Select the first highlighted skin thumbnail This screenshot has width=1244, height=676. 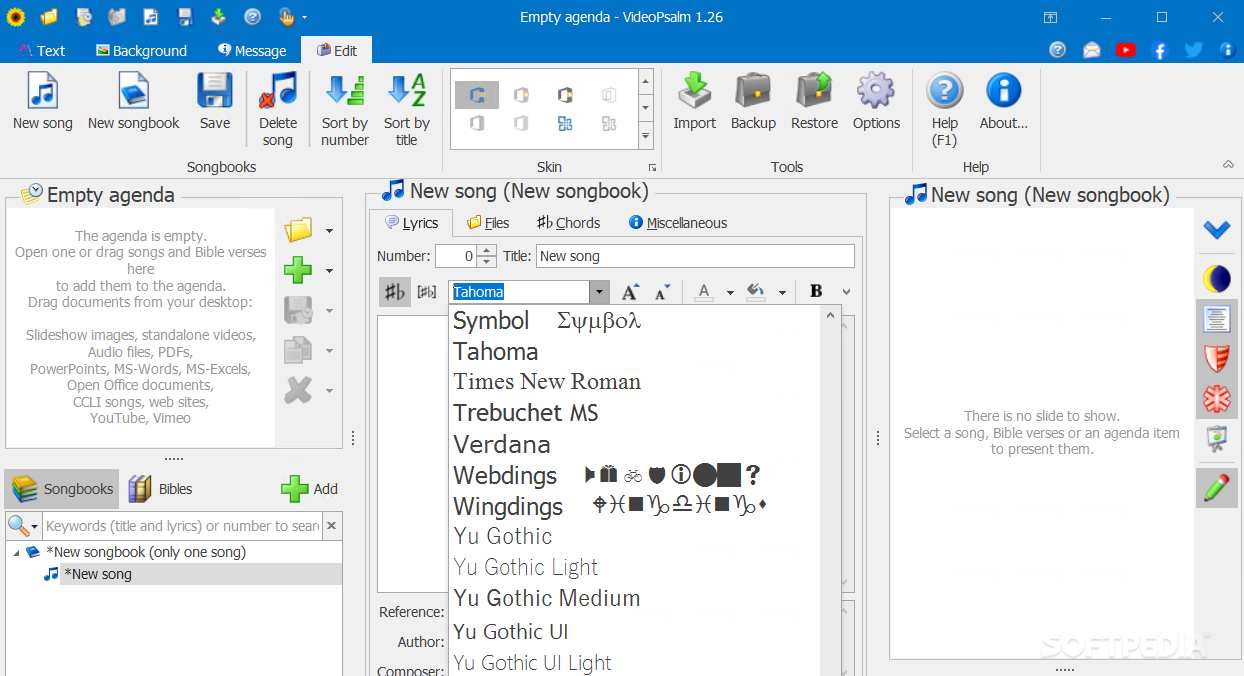point(477,95)
